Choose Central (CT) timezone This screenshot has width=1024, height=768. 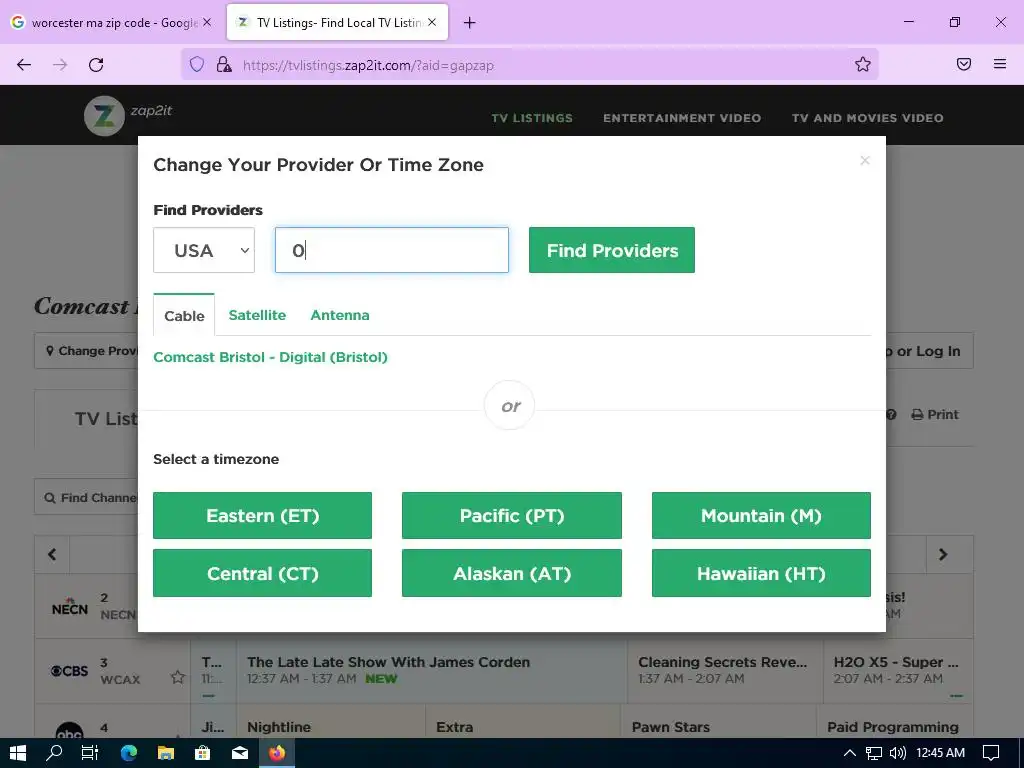pyautogui.click(x=263, y=573)
